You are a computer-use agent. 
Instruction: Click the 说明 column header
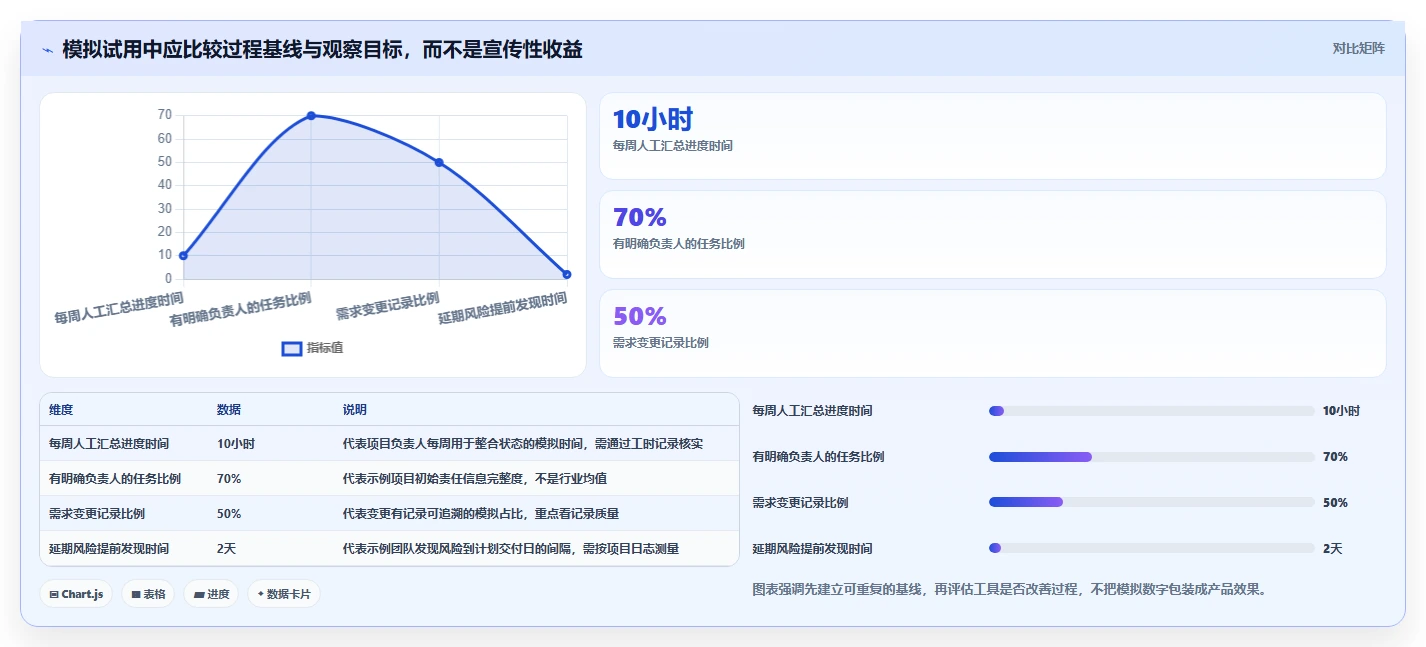pos(355,410)
